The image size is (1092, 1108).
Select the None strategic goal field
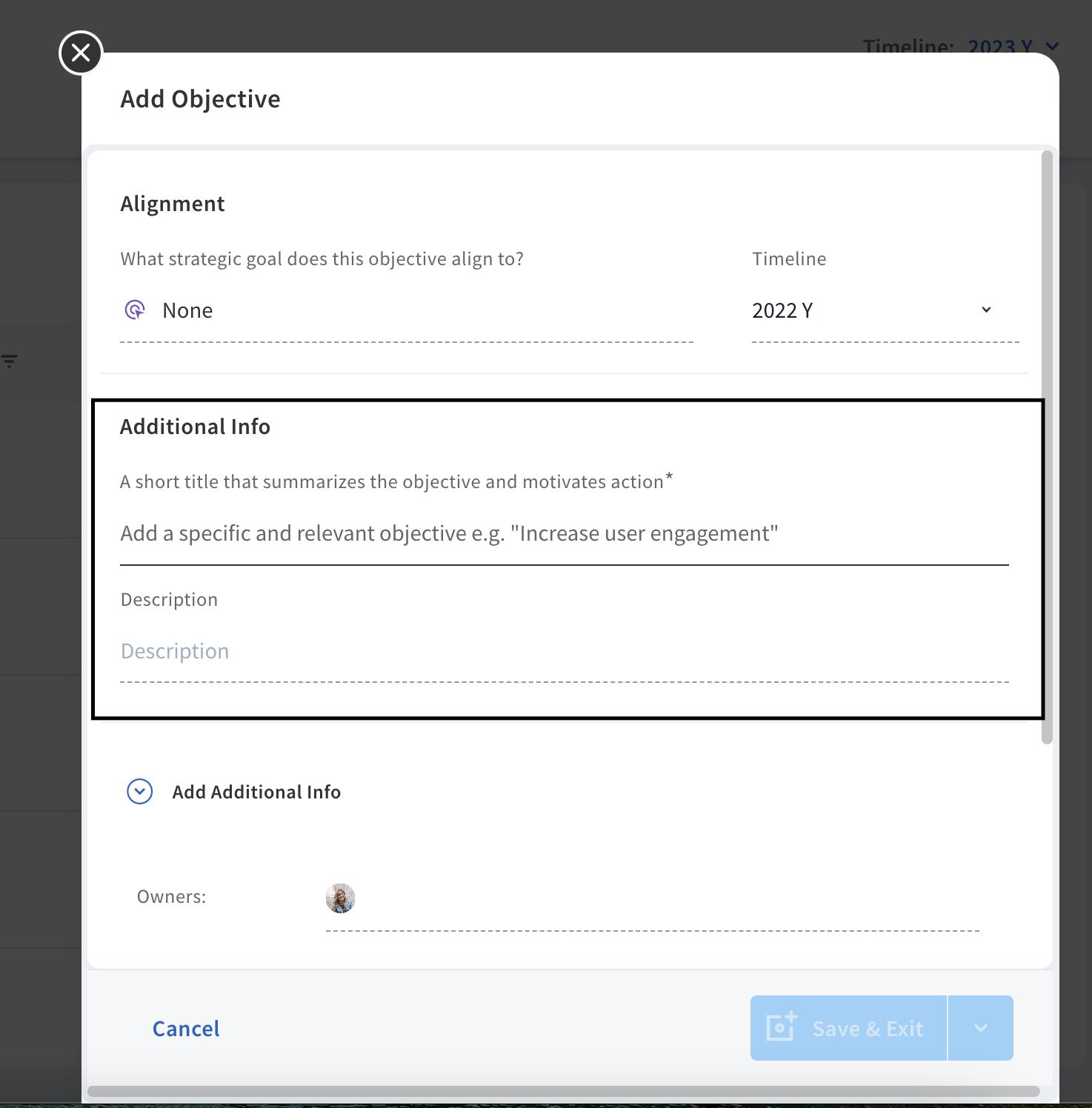[x=407, y=310]
